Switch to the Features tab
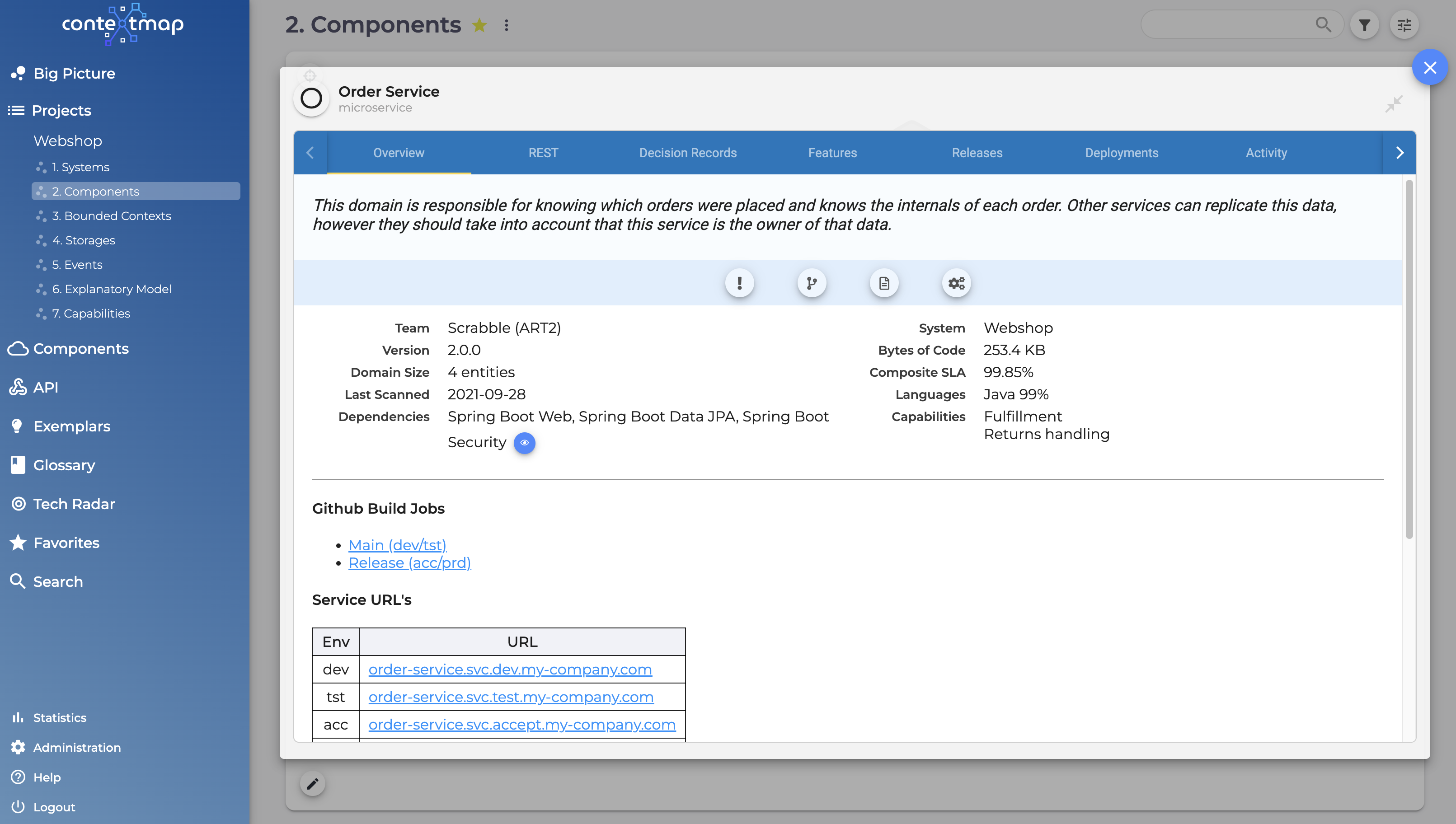The image size is (1456, 824). (x=832, y=153)
